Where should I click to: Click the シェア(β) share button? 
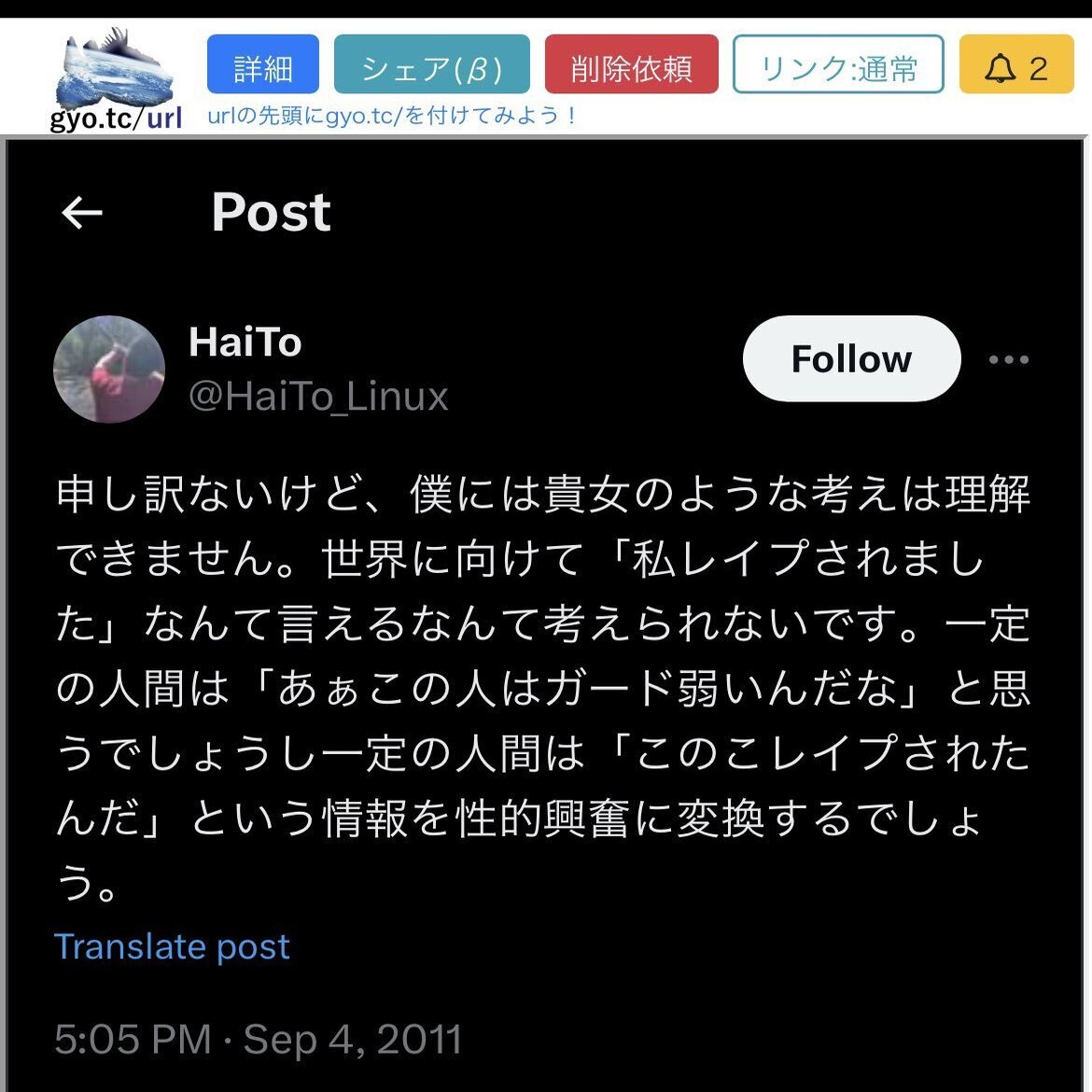pyautogui.click(x=432, y=64)
